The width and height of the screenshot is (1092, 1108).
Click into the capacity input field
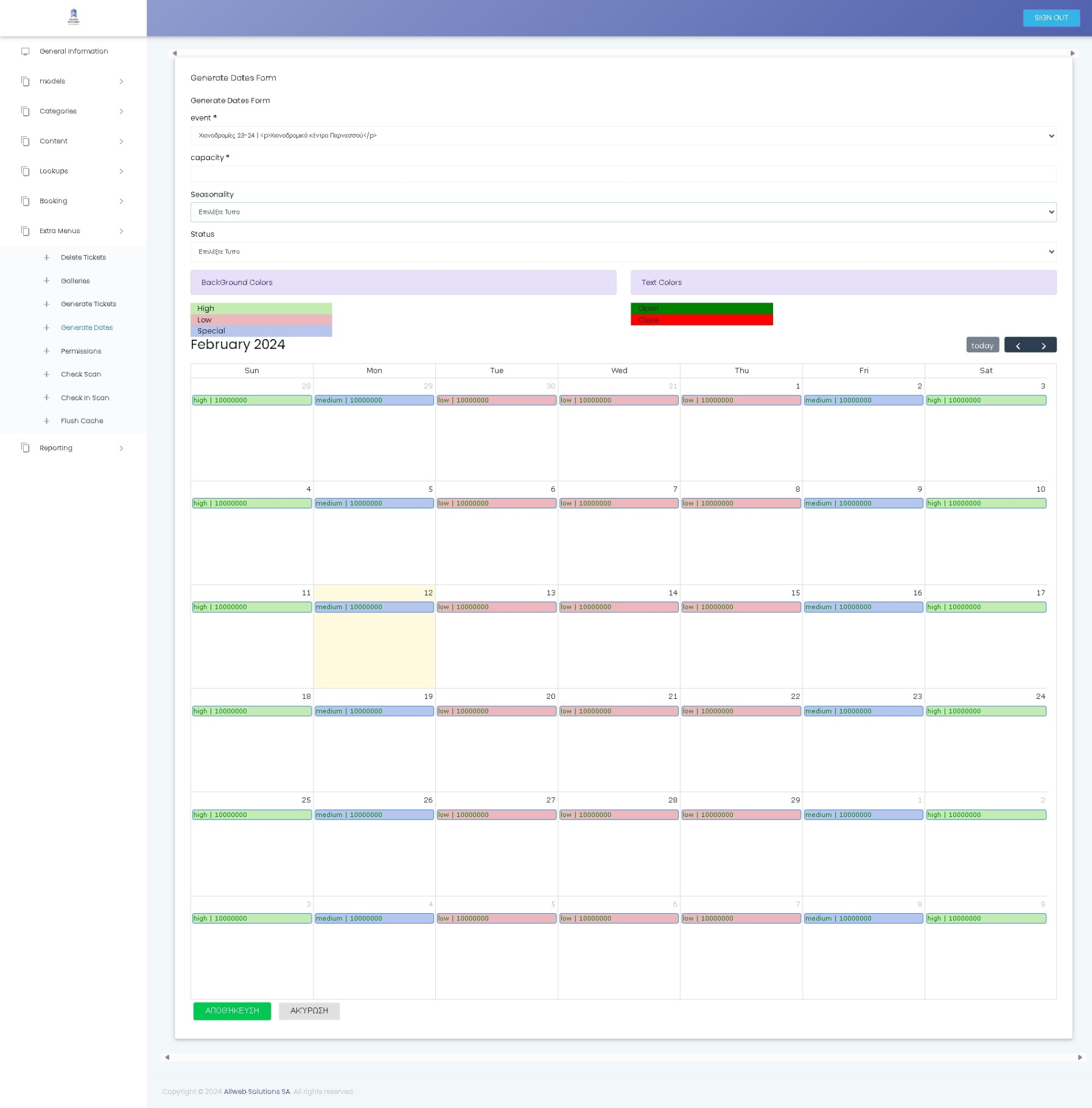pyautogui.click(x=623, y=174)
